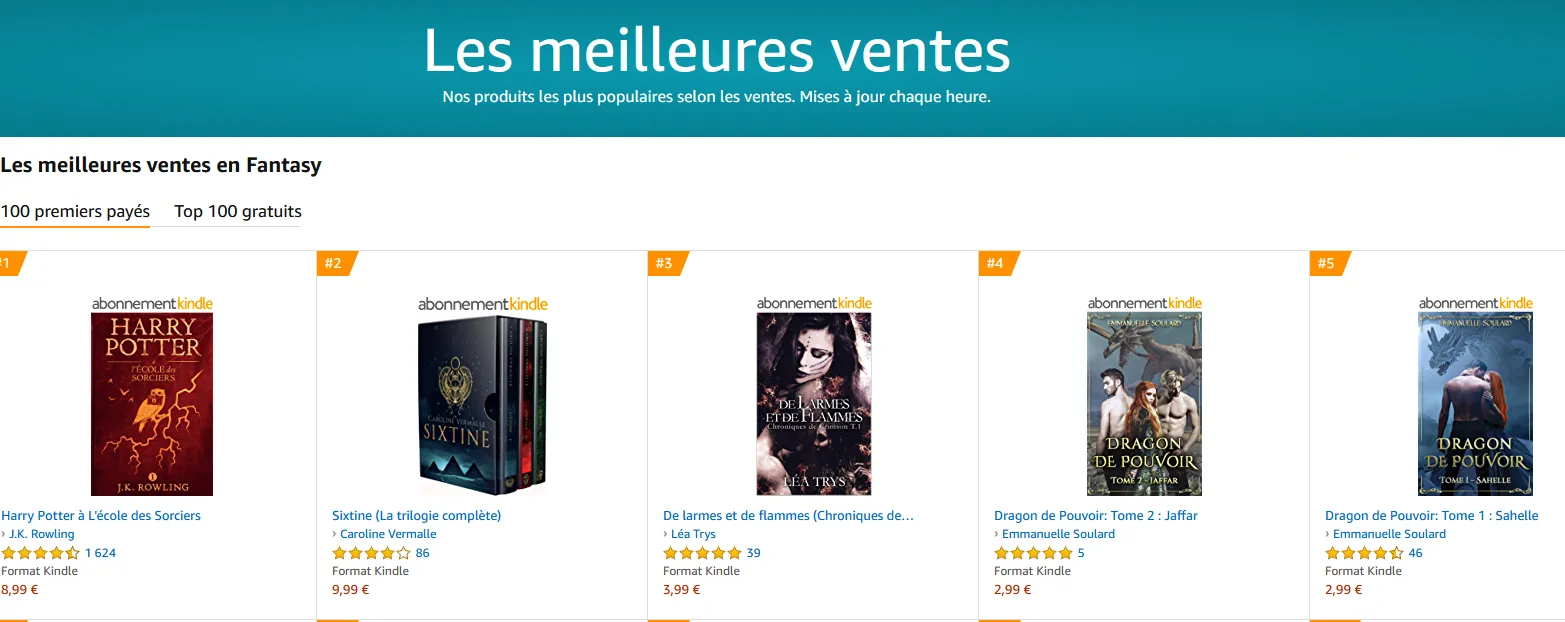Screen dimensions: 1565x622
Task: Select the 100 premiers payés tab
Action: (x=75, y=211)
